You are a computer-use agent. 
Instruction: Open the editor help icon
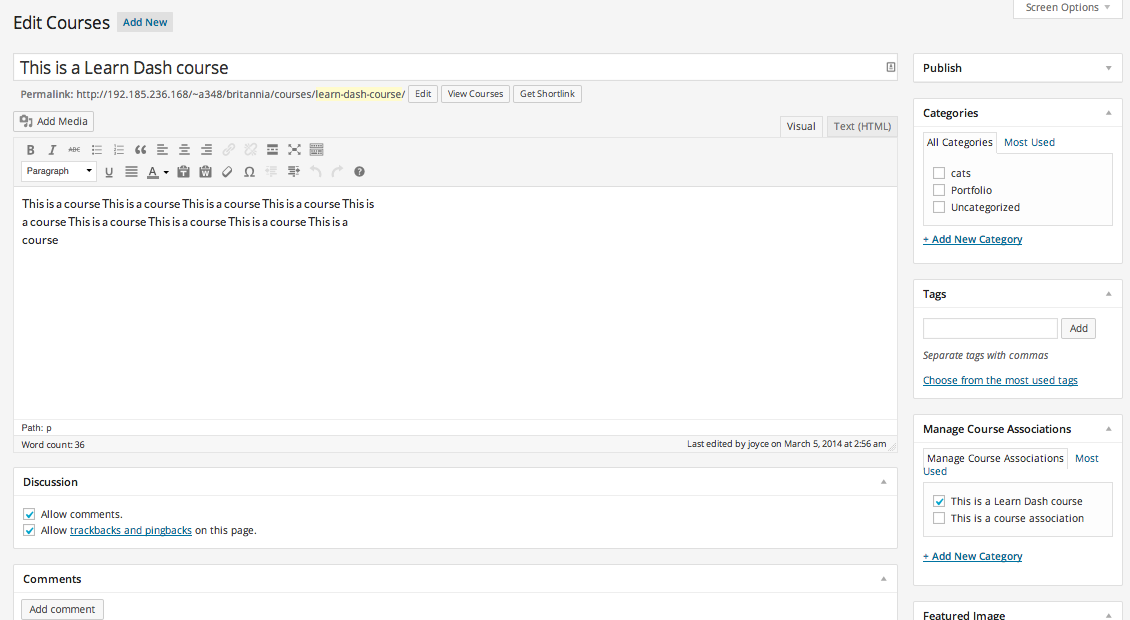359,172
